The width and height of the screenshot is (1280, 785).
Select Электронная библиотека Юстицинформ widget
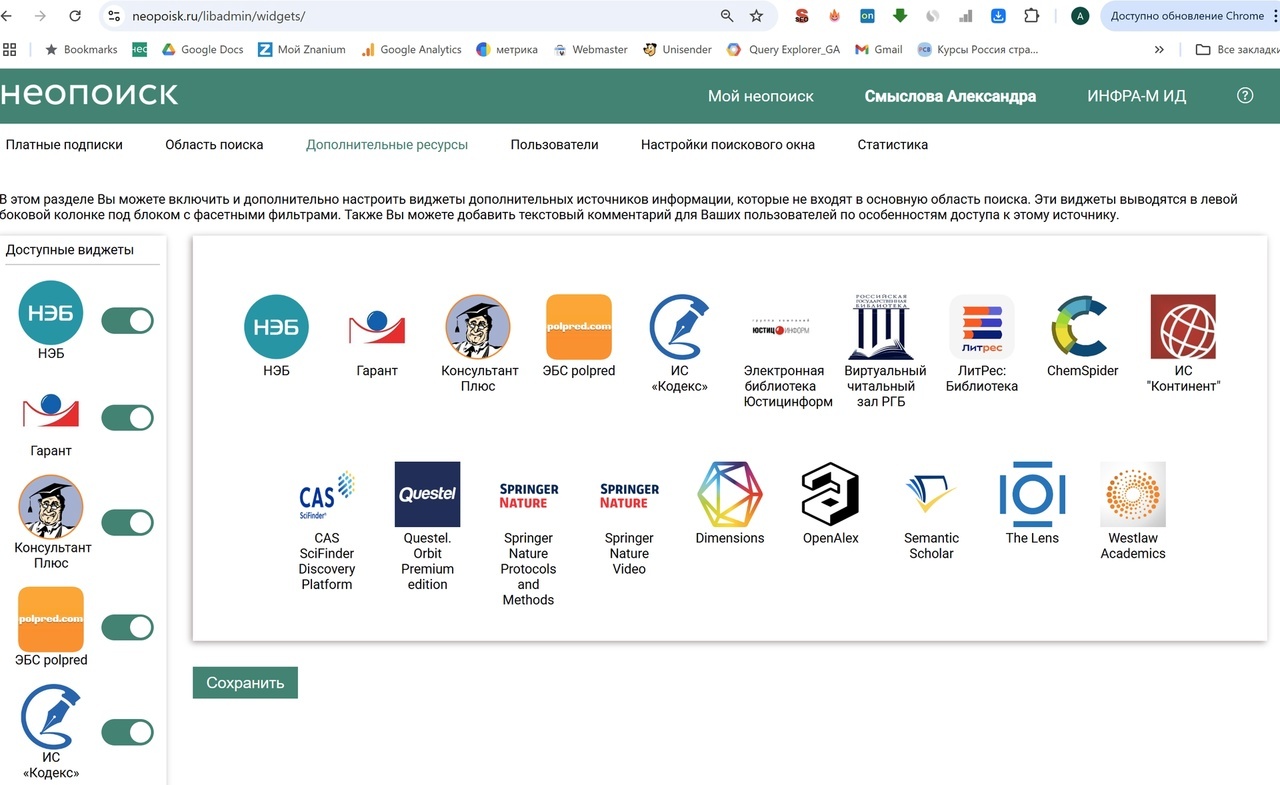coord(780,328)
